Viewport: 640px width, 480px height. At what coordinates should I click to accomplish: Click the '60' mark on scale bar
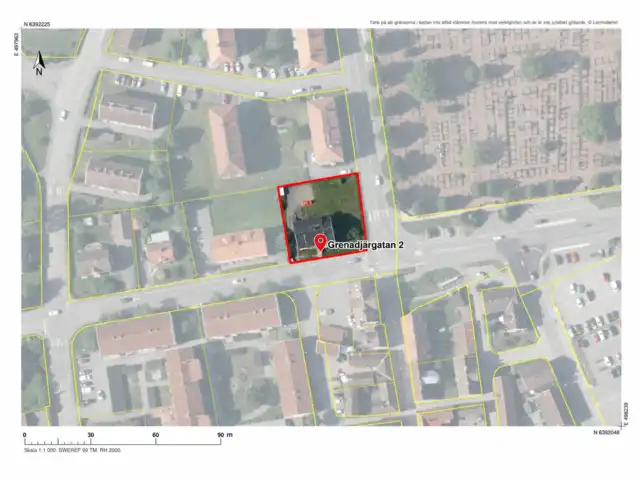pos(156,435)
